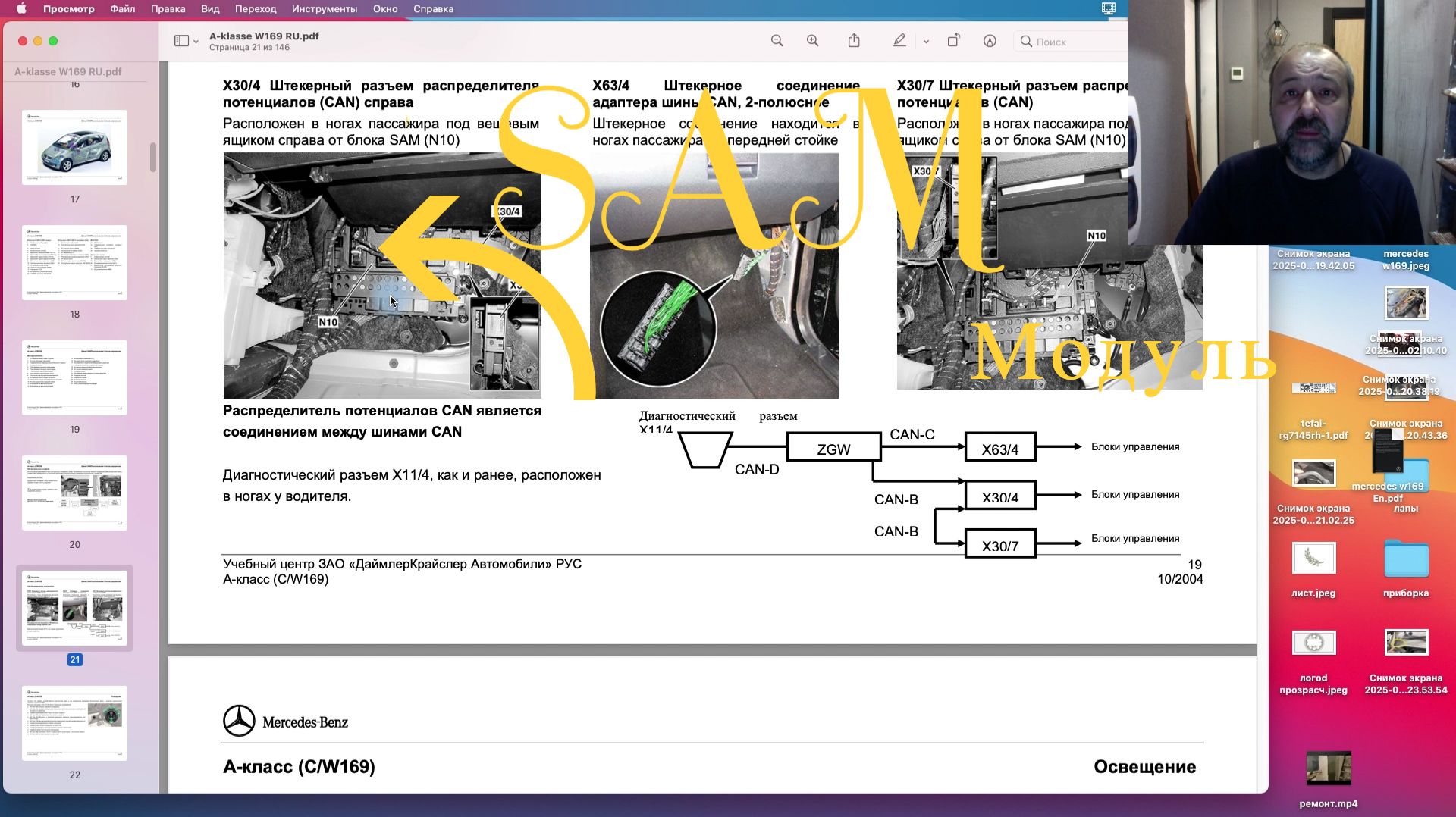
Task: Click the Share toolbar icon
Action: pyautogui.click(x=854, y=41)
